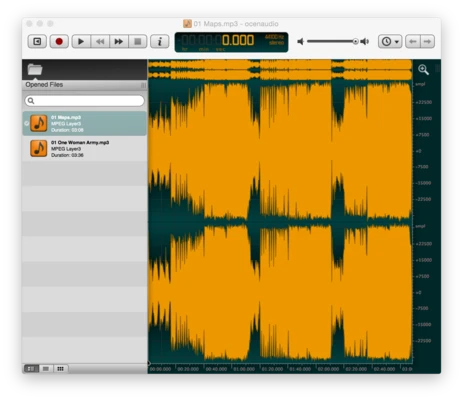This screenshot has width=463, height=400.
Task: Click the 02:00.000 mark on time ruler
Action: pyautogui.click(x=328, y=369)
